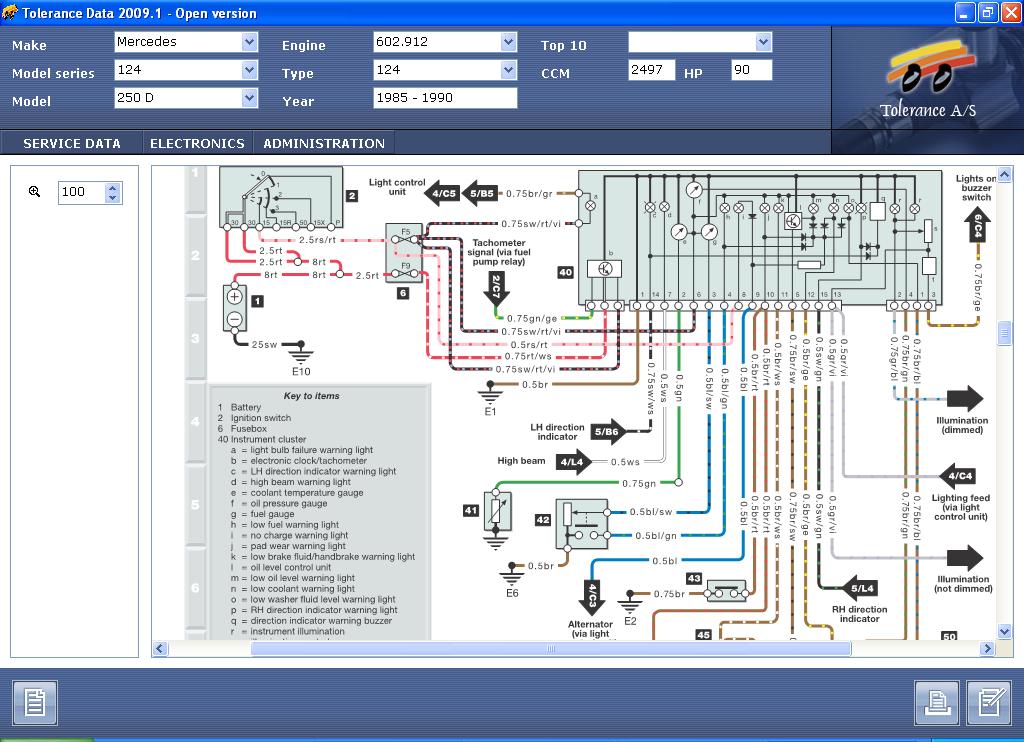The height and width of the screenshot is (742, 1024).
Task: Click the horizontal scrollbar thumb
Action: (x=551, y=649)
